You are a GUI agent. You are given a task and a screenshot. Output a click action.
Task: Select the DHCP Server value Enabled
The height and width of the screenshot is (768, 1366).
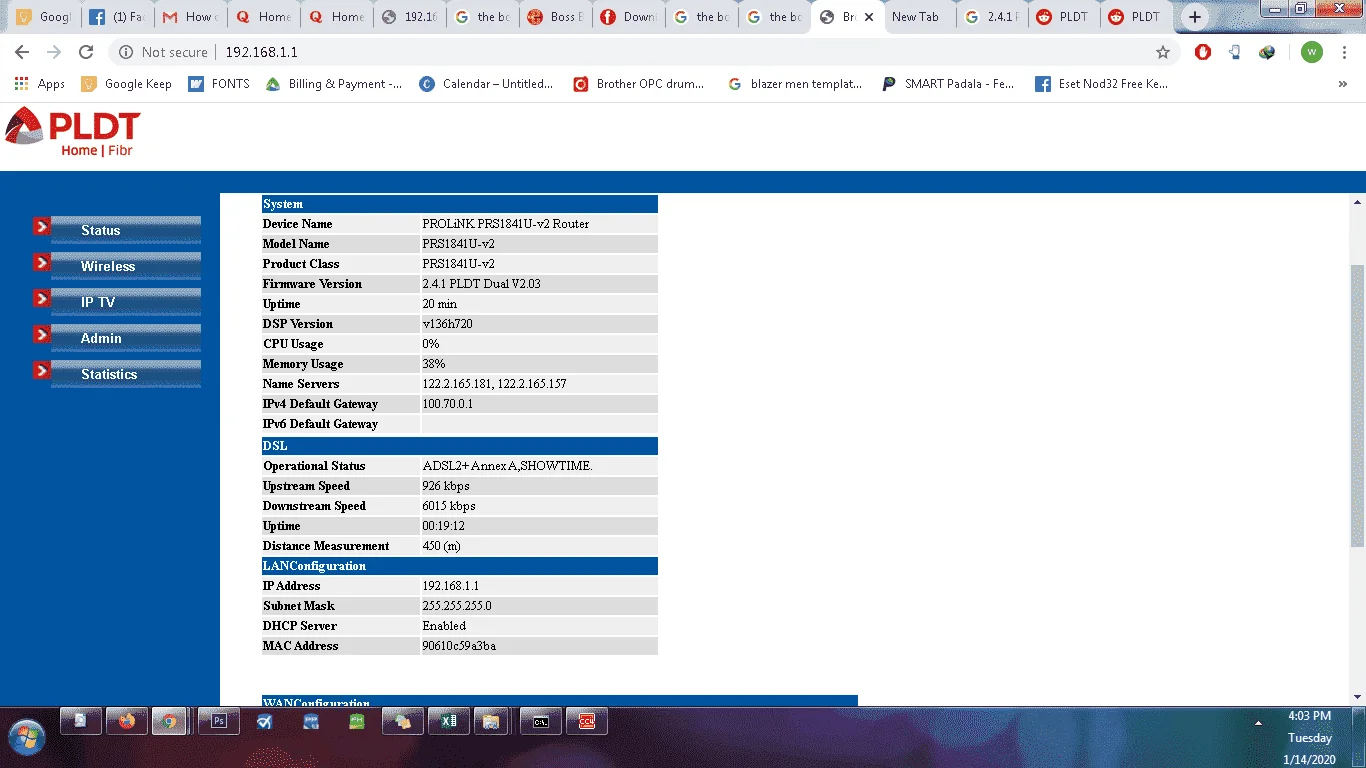[444, 626]
